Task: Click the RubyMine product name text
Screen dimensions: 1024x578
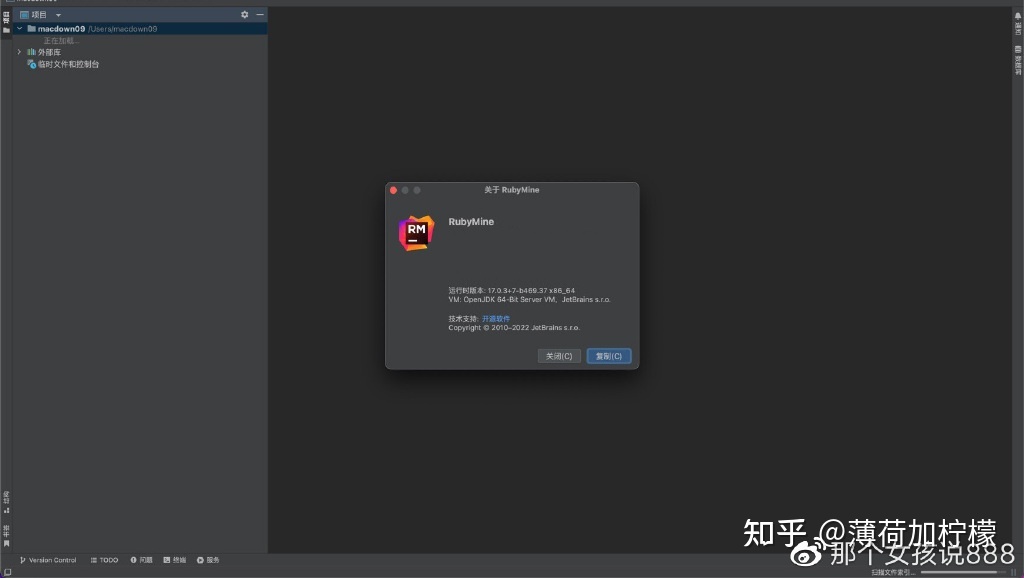Action: (471, 222)
